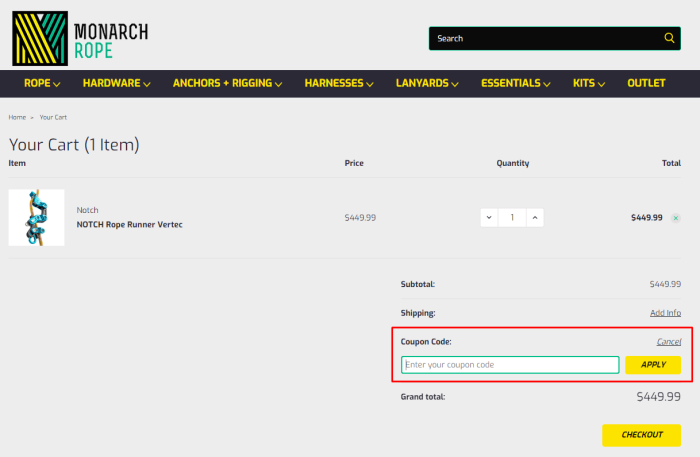Open the LANYARDS dropdown menu
The height and width of the screenshot is (457, 700).
[x=427, y=83]
